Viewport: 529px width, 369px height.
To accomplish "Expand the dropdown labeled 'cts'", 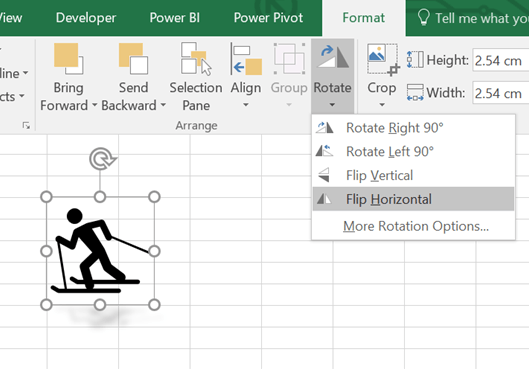I will tap(22, 96).
